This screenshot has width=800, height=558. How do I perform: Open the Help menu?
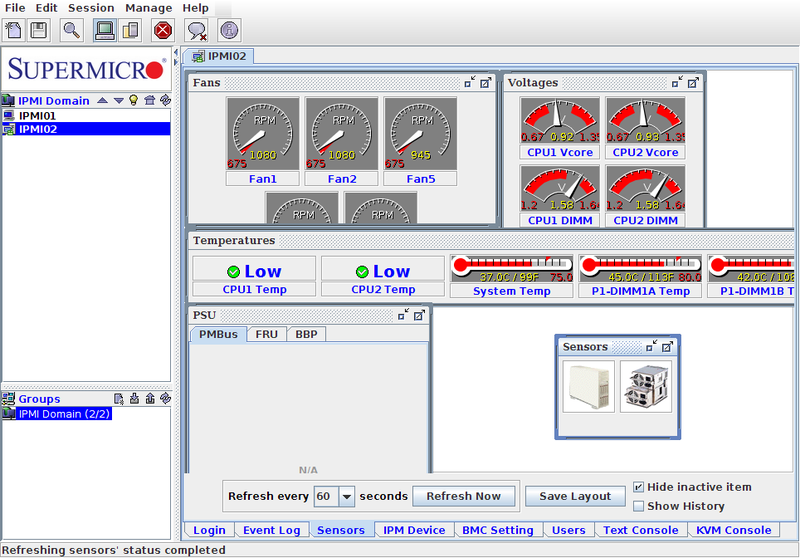[x=195, y=8]
